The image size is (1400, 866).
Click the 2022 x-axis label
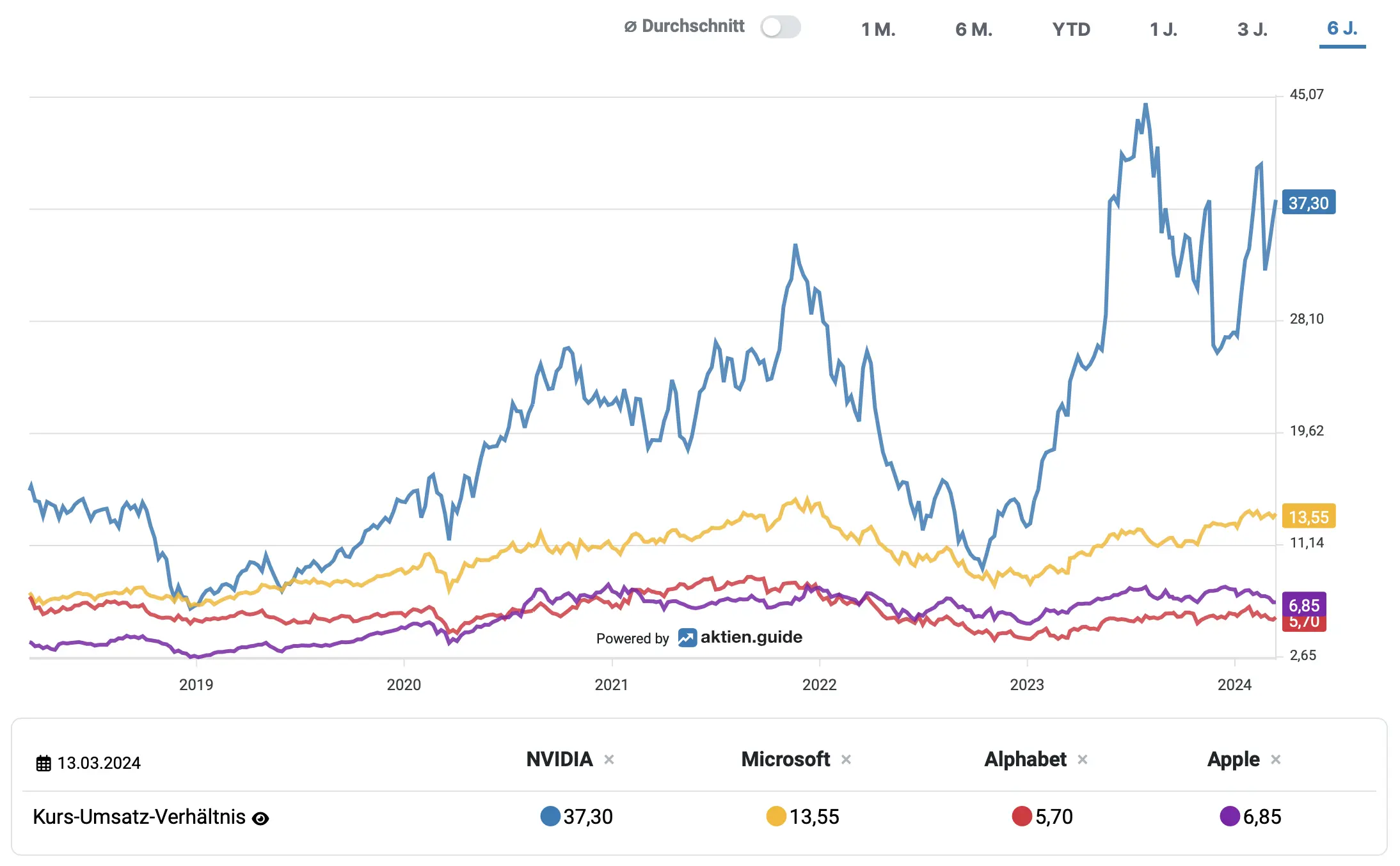tap(820, 684)
